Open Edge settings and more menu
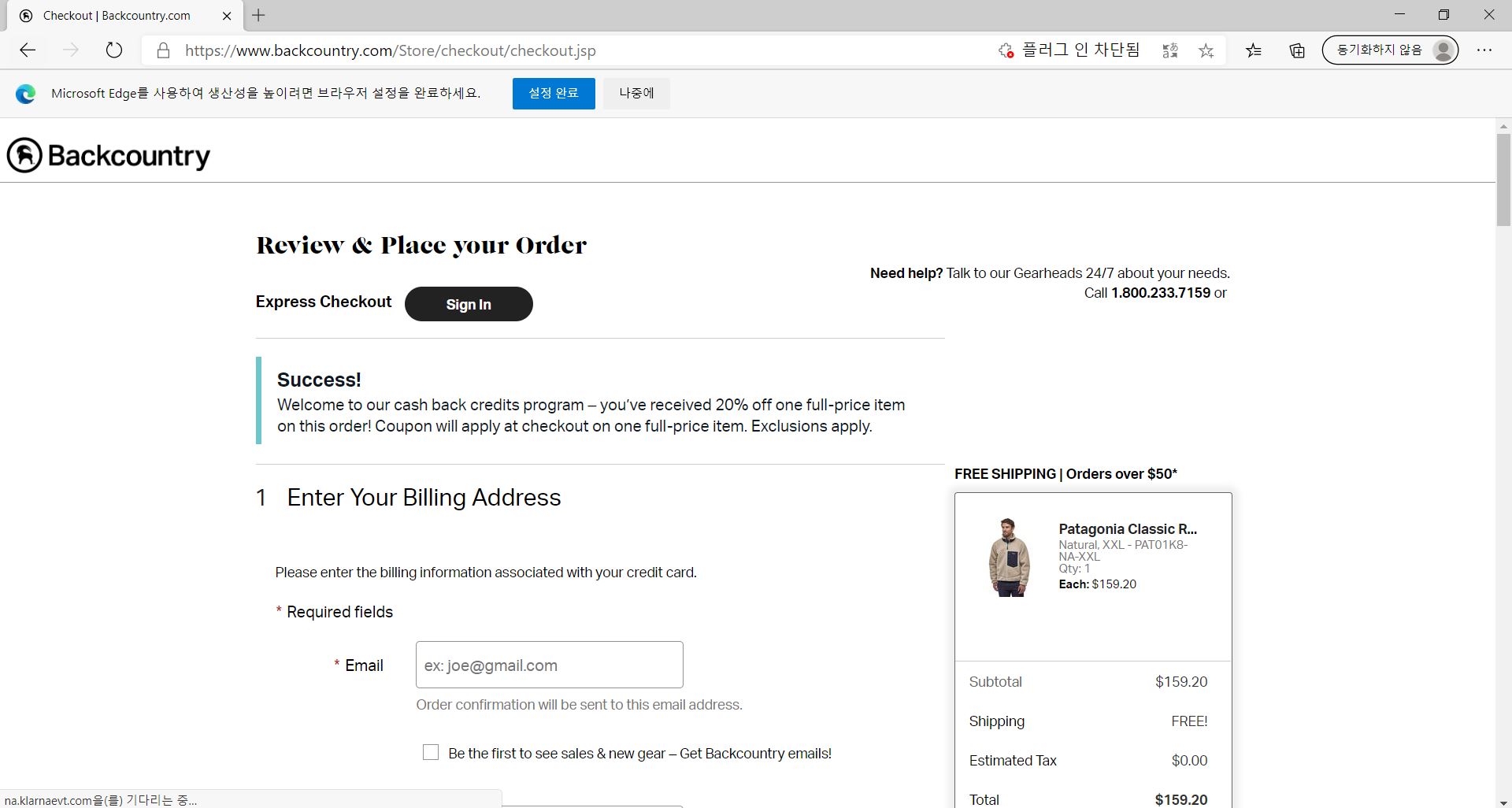The image size is (1512, 808). pos(1484,50)
